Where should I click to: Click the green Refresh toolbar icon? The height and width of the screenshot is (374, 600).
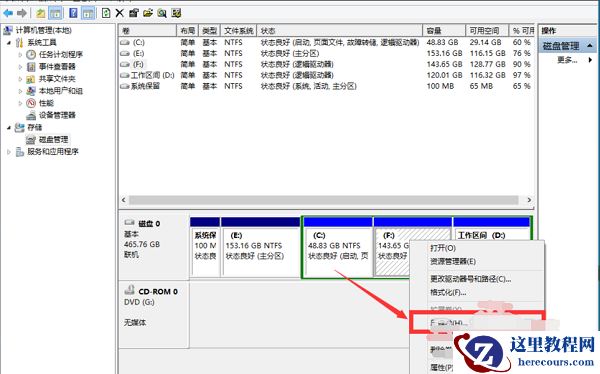click(x=106, y=13)
